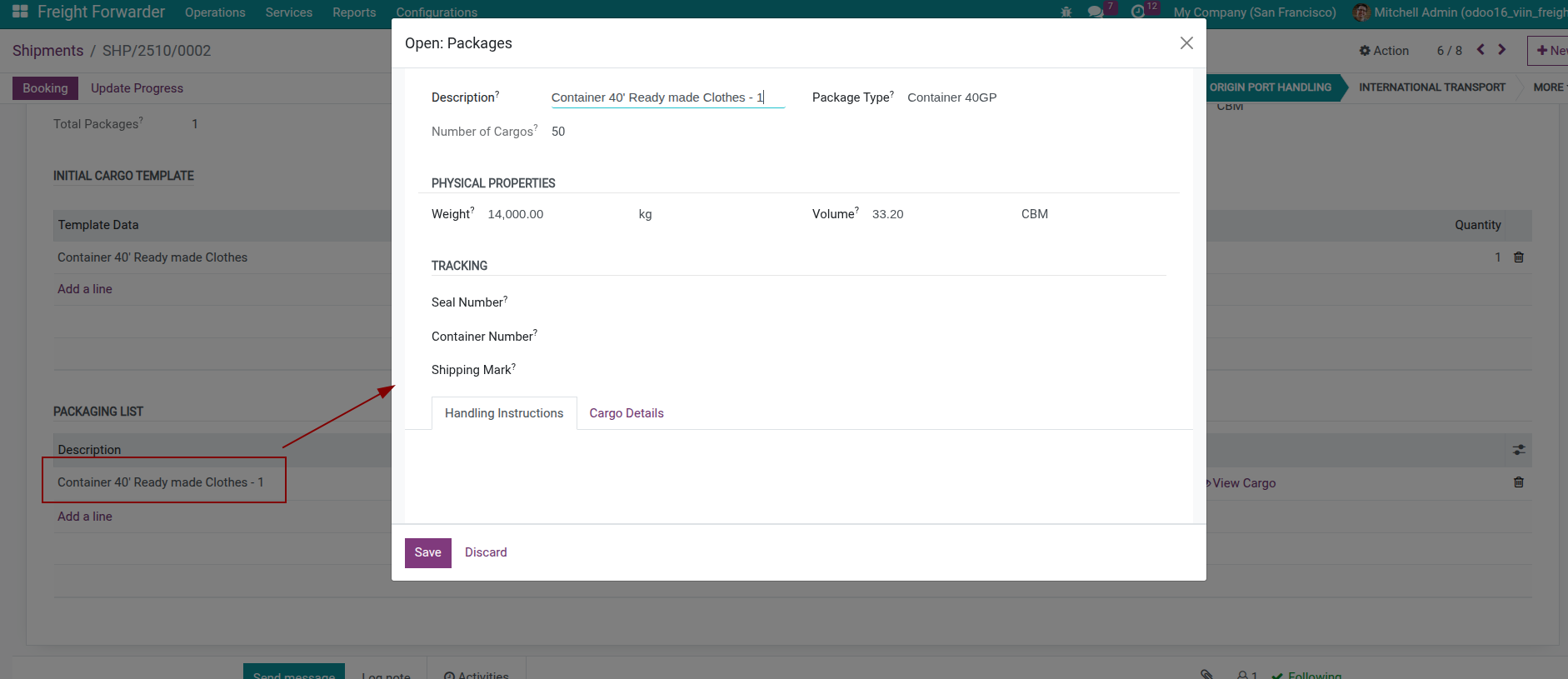The height and width of the screenshot is (679, 1568).
Task: Go to next record arrow
Action: (x=1501, y=50)
